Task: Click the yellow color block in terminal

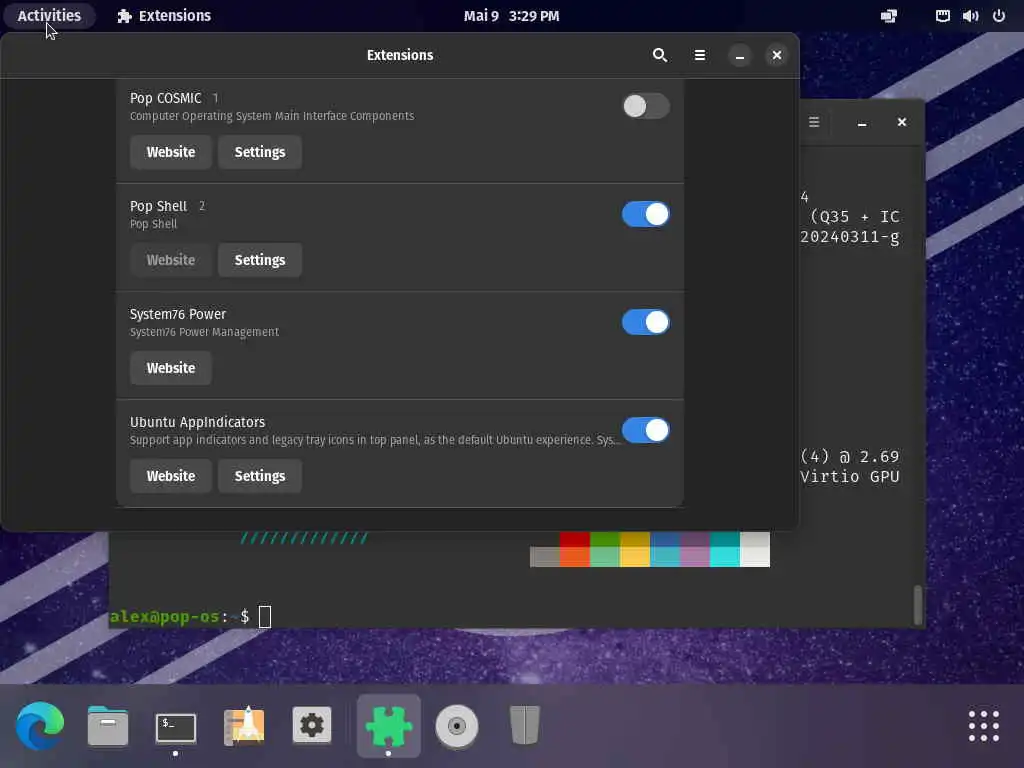Action: [635, 557]
